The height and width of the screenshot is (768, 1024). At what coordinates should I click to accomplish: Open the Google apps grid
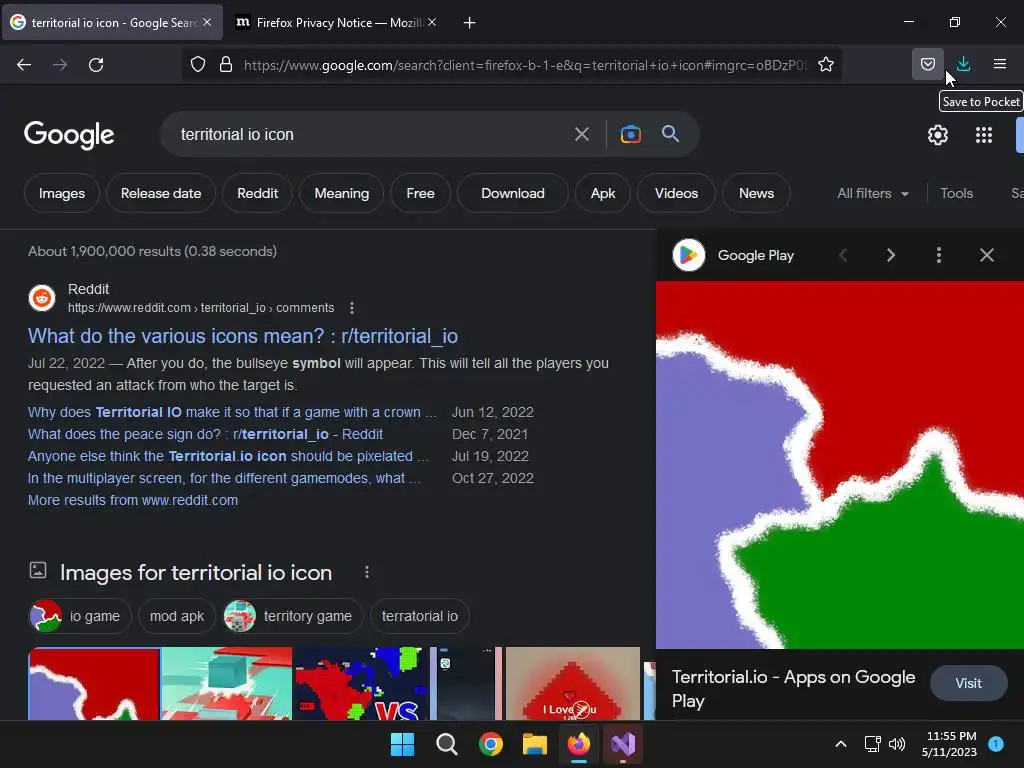(984, 135)
